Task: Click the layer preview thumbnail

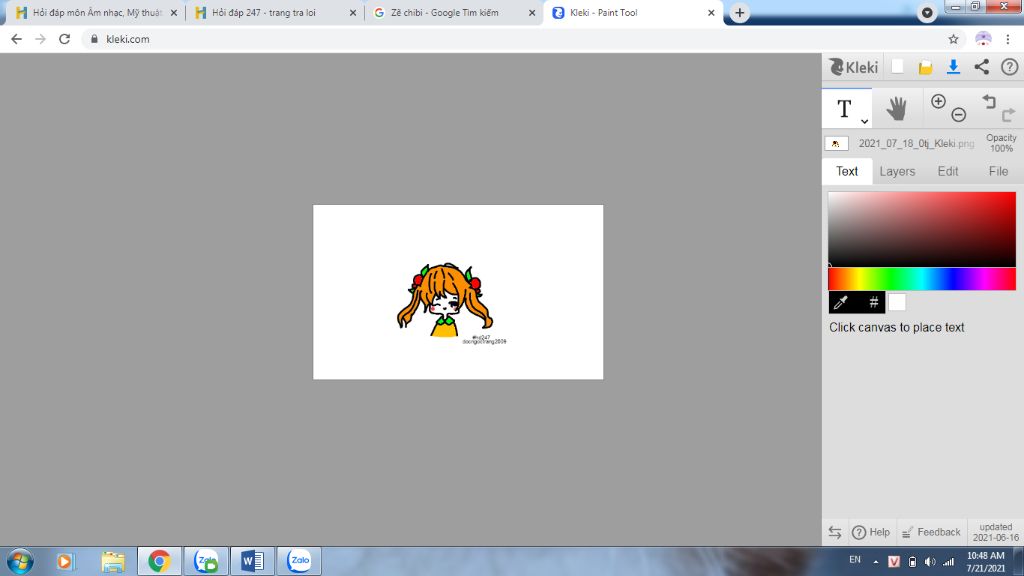Action: point(836,144)
